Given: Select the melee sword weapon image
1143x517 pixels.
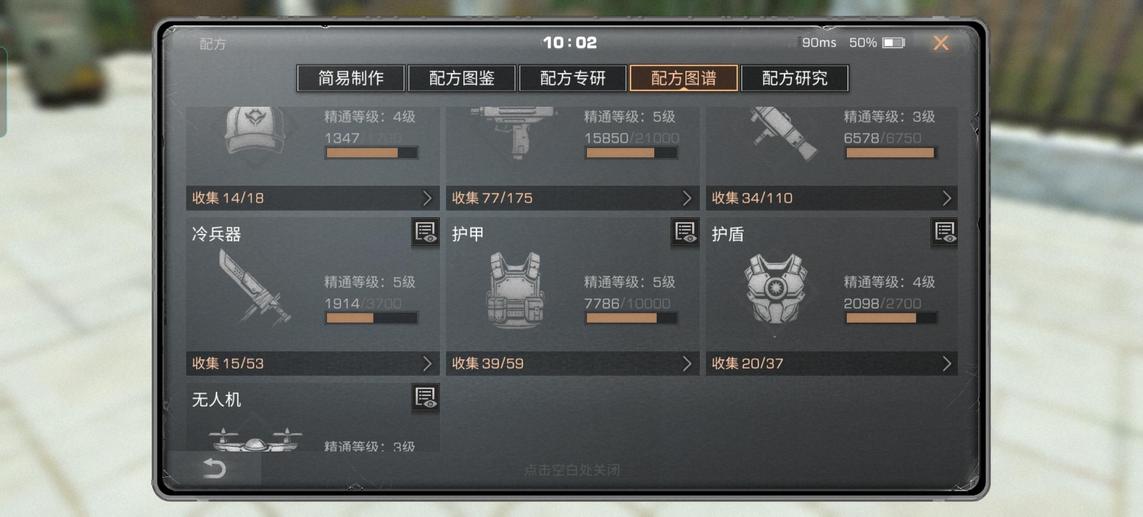Looking at the screenshot, I should pyautogui.click(x=254, y=287).
